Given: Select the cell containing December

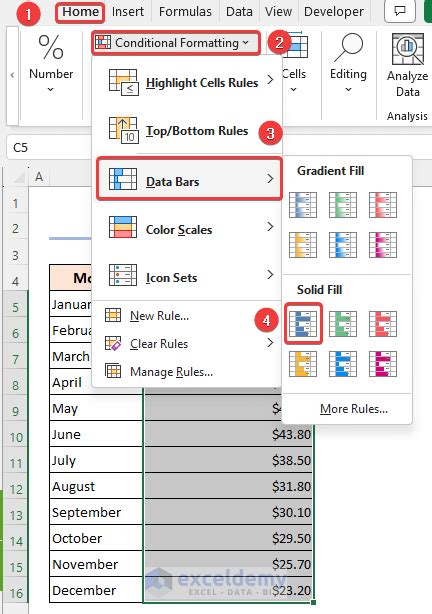Looking at the screenshot, I should [96, 589].
